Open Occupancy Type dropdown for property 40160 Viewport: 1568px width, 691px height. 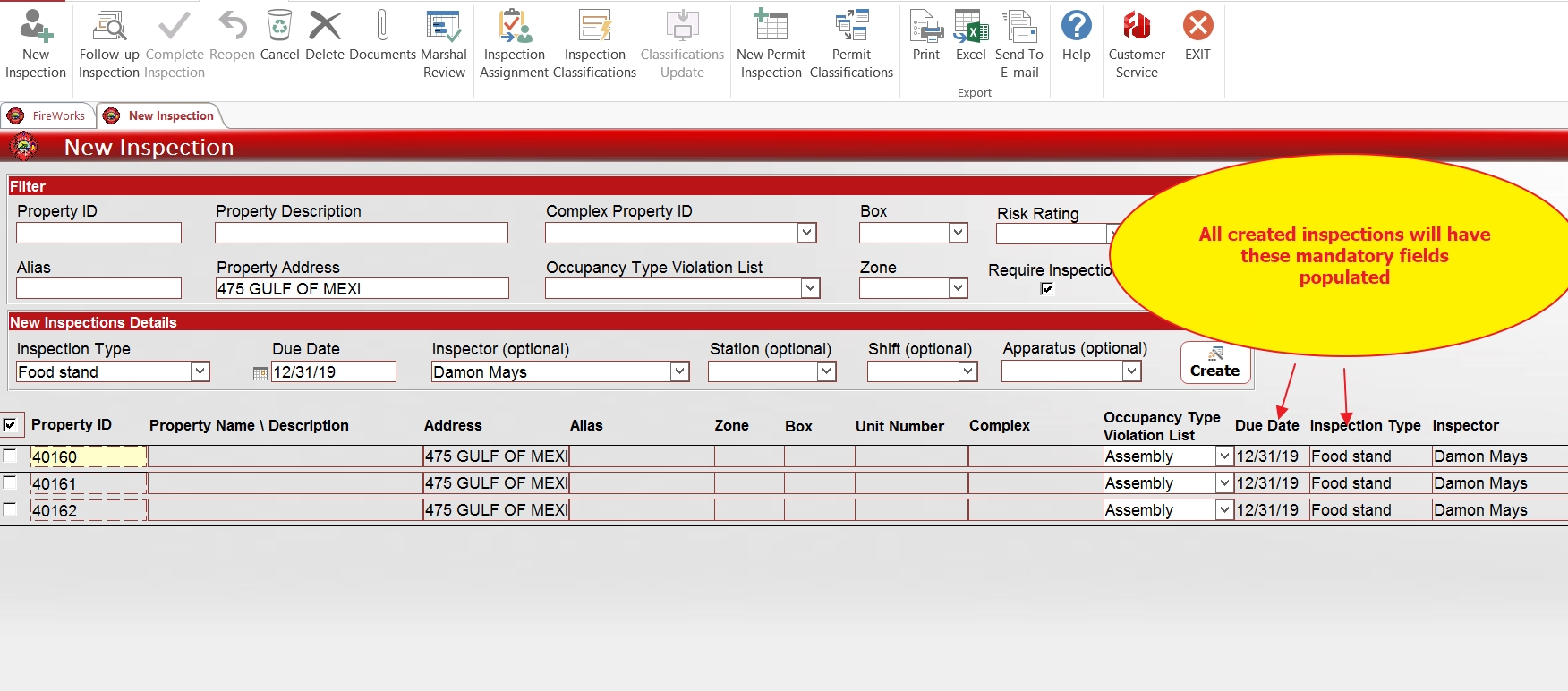pyautogui.click(x=1224, y=456)
